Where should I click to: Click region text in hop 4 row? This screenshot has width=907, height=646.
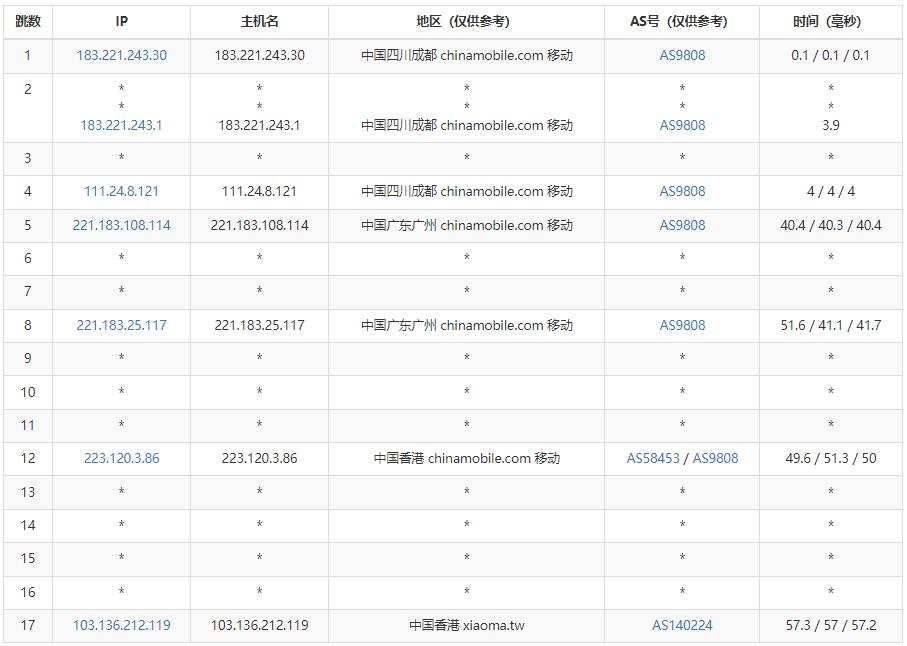click(466, 191)
